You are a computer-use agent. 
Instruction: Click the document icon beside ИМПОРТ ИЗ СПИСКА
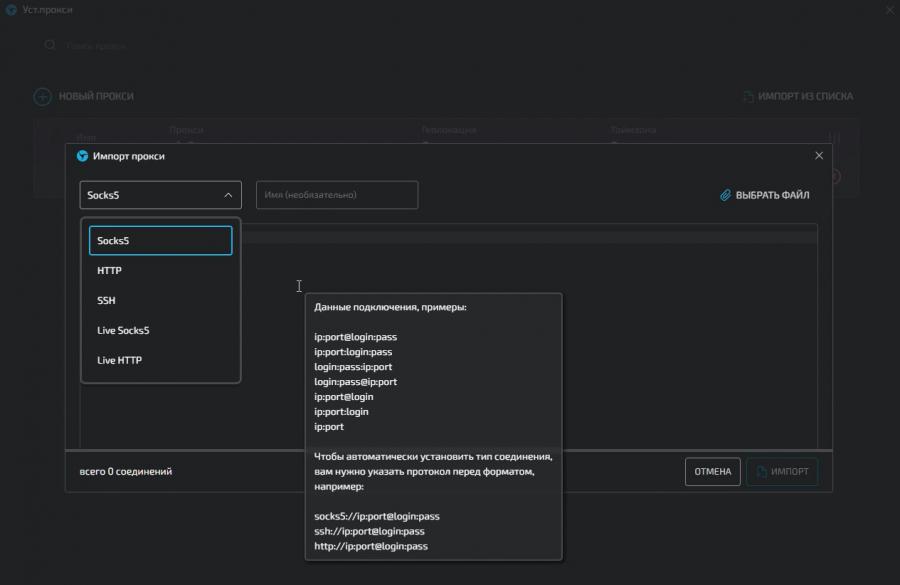coord(748,96)
